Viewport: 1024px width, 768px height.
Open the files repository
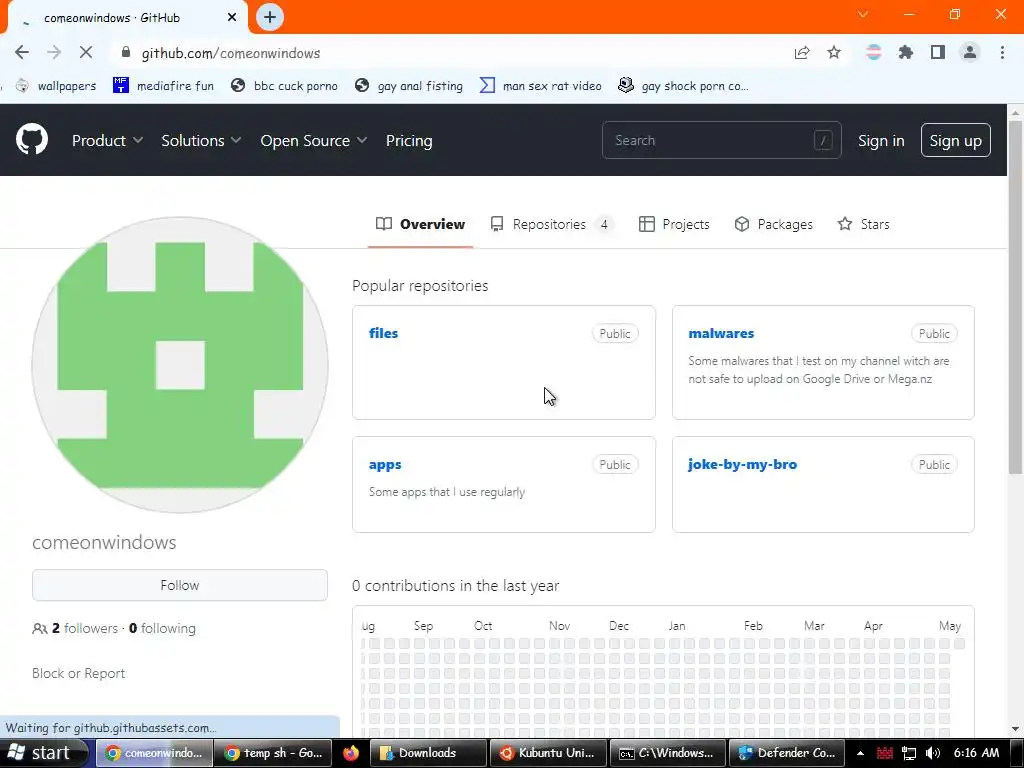pyautogui.click(x=383, y=333)
